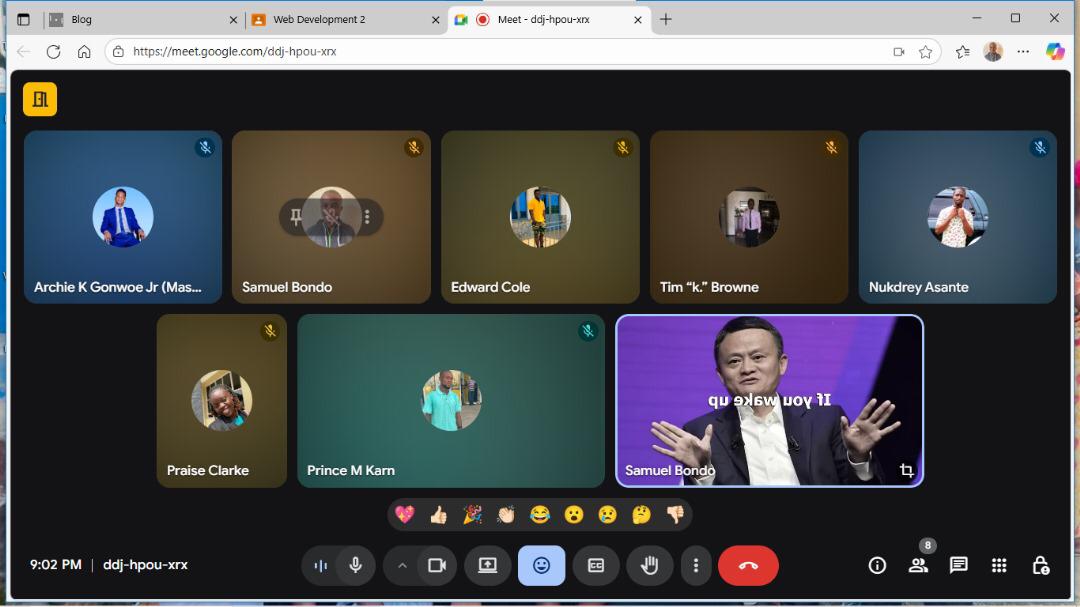The width and height of the screenshot is (1080, 607).
Task: Click the present screen button
Action: [487, 566]
